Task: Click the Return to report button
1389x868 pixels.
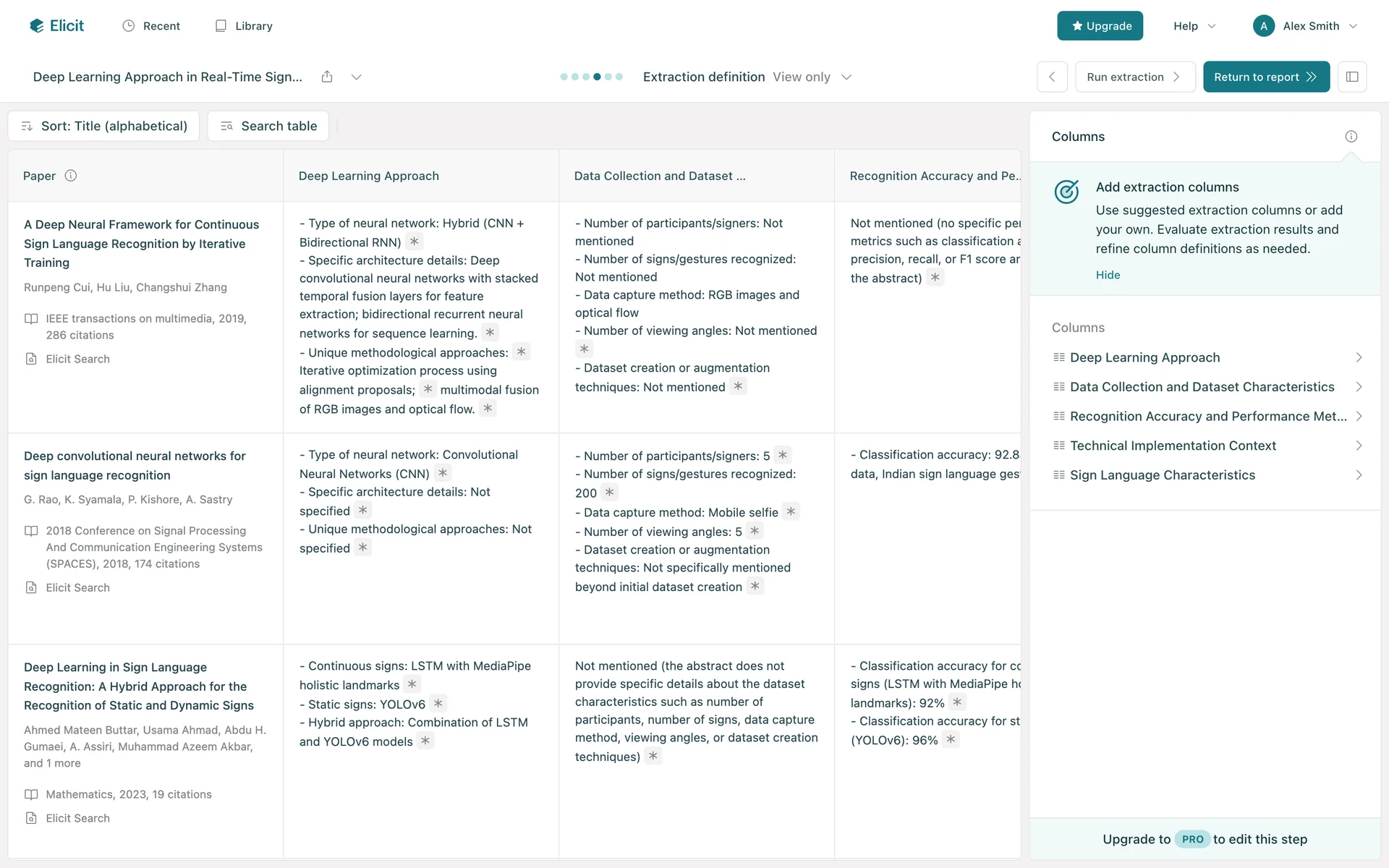Action: [1265, 77]
